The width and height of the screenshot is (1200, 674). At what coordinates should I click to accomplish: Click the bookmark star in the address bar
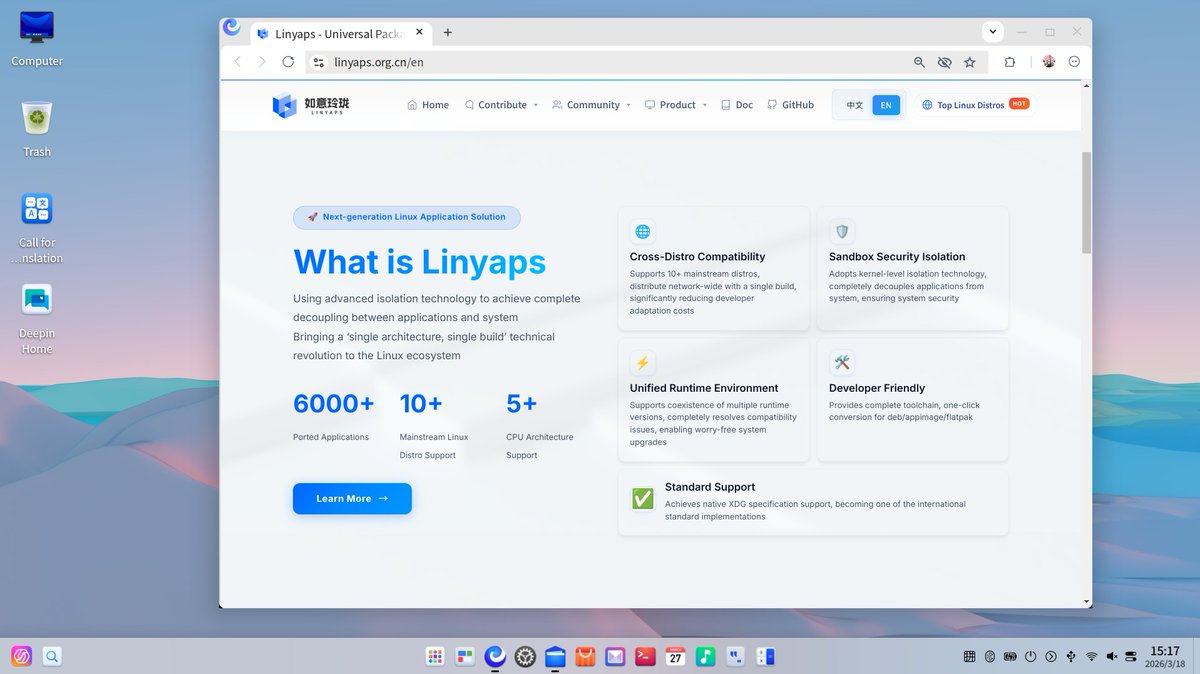pyautogui.click(x=970, y=62)
